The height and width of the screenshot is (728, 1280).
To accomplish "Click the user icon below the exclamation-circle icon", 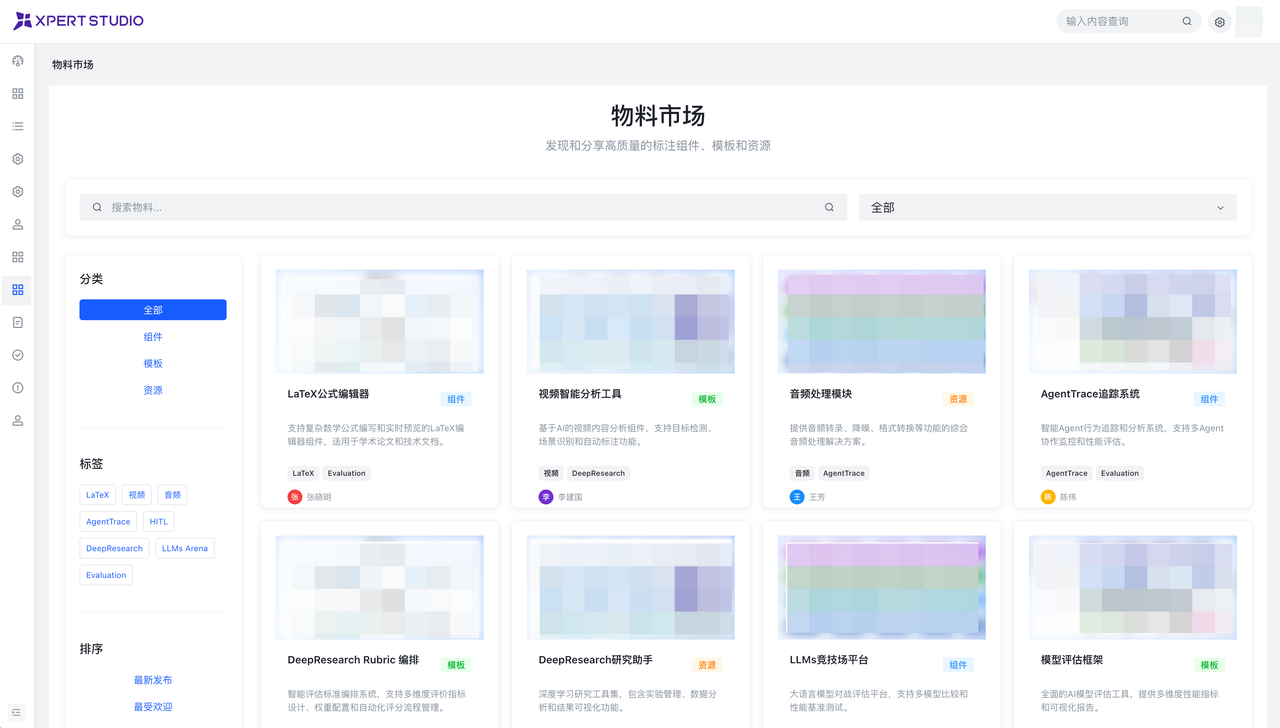I will (x=17, y=421).
